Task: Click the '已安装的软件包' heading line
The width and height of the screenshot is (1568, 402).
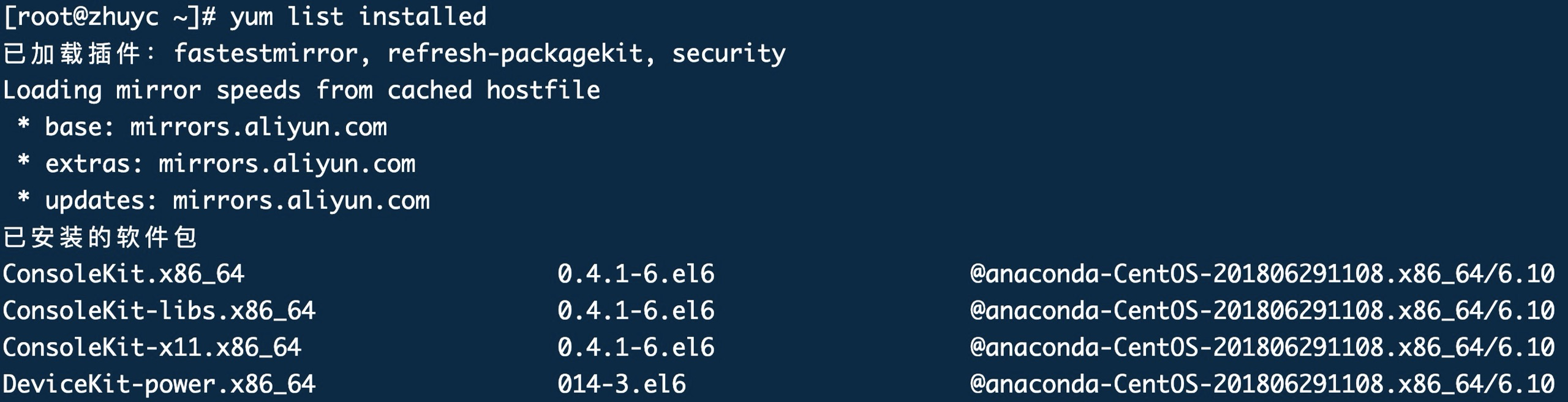Action: point(100,237)
